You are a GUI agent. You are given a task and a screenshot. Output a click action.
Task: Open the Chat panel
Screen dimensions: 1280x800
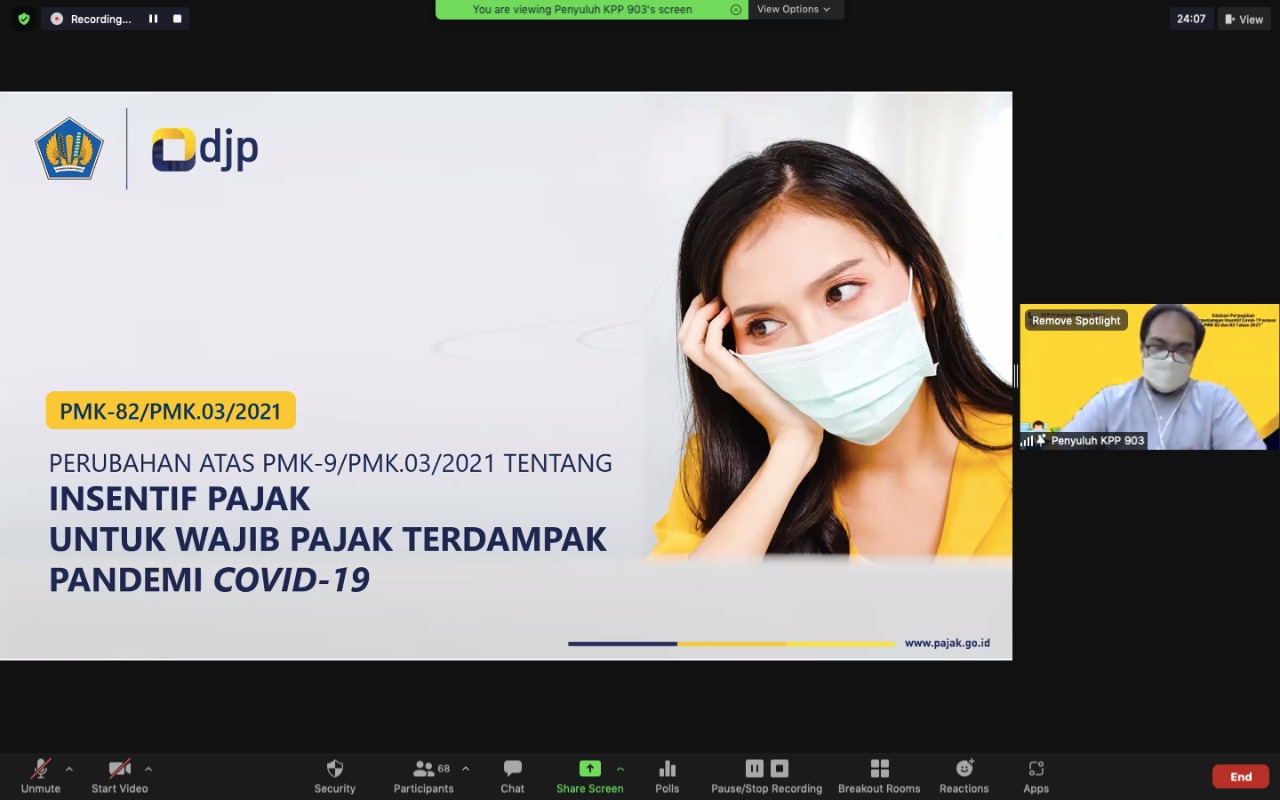(512, 769)
